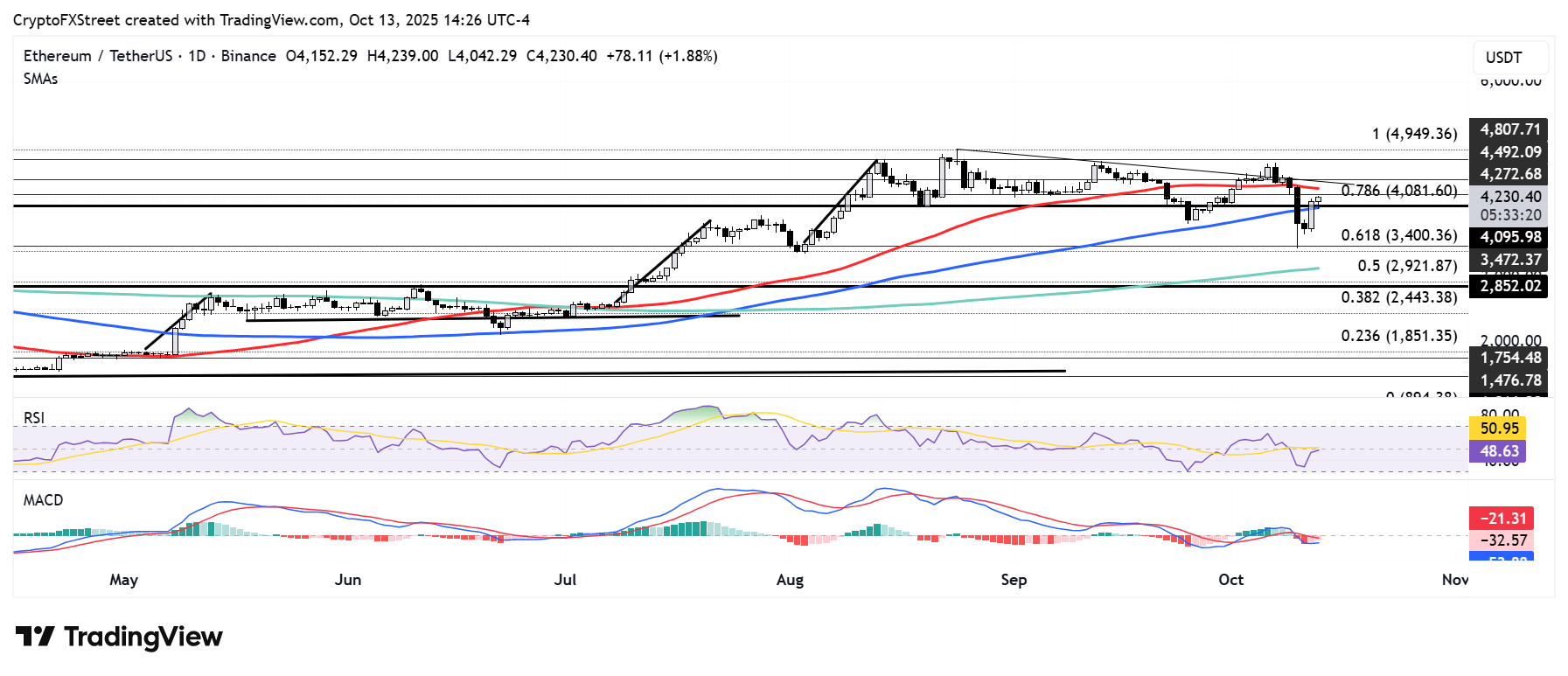Click the 4,230.40 current price tag
This screenshot has width=1568, height=676.
pyautogui.click(x=1509, y=197)
